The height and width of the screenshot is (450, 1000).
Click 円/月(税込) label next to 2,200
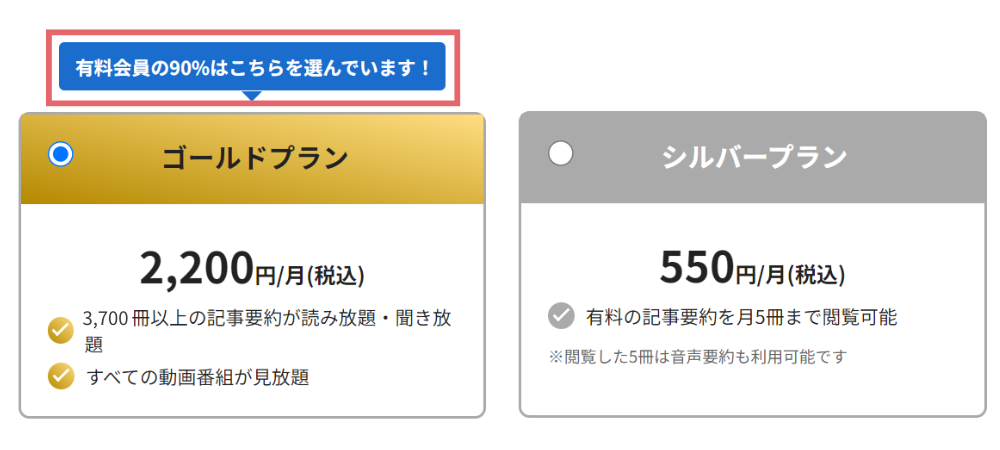310,273
